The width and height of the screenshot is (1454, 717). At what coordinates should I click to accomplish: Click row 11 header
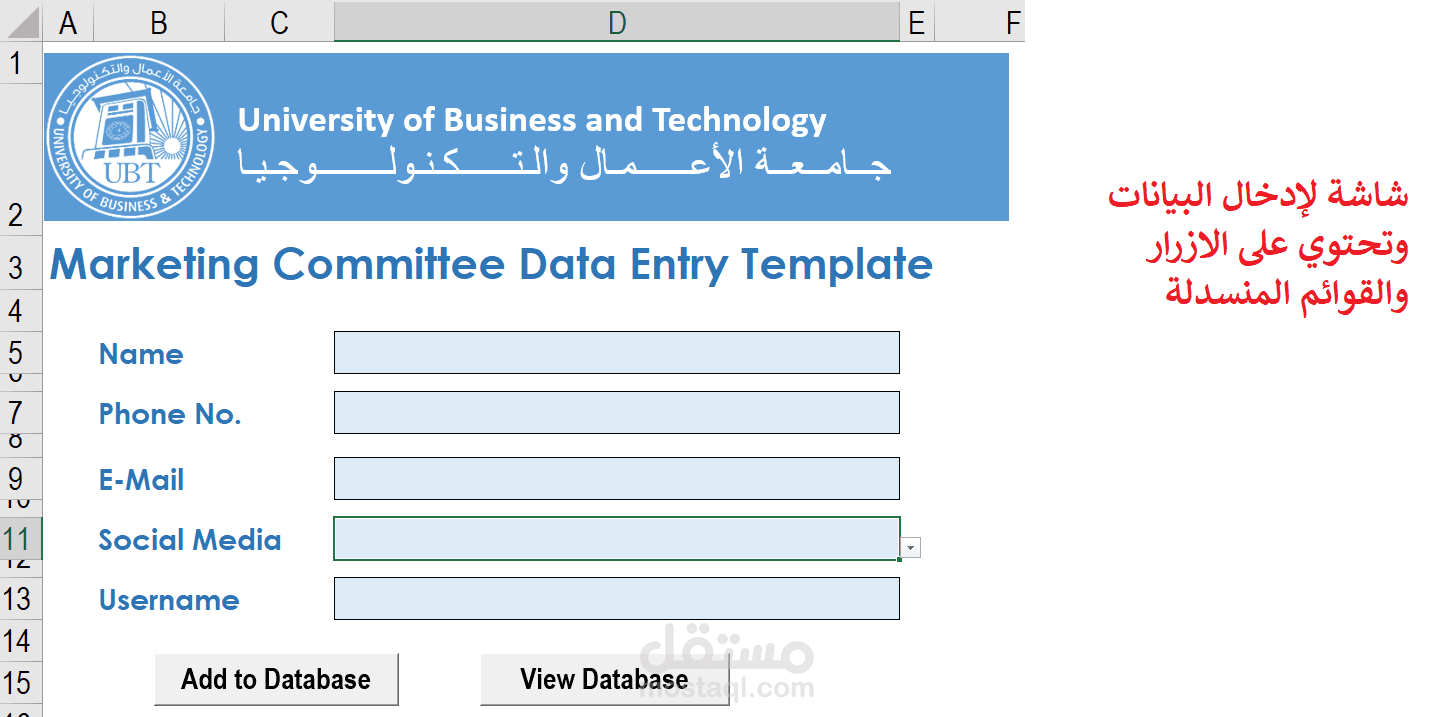[x=16, y=540]
